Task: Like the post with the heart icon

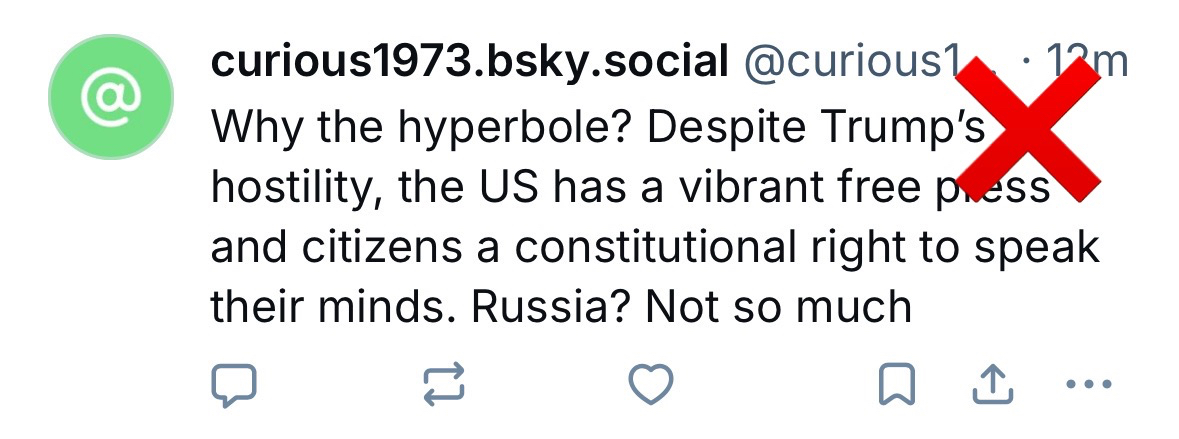Action: (650, 384)
